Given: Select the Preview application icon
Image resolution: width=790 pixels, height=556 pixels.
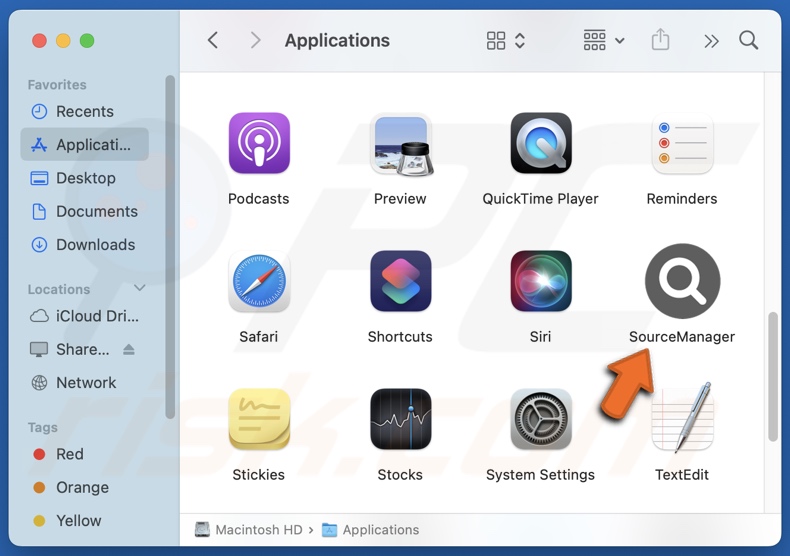Looking at the screenshot, I should tap(402, 144).
